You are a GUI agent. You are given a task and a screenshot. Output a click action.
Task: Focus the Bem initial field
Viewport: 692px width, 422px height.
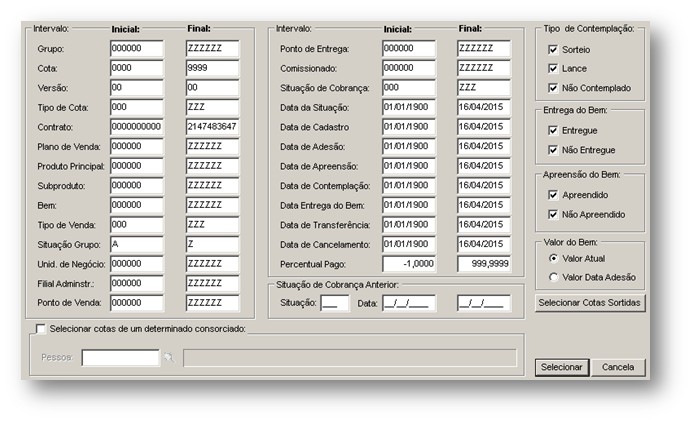point(137,205)
